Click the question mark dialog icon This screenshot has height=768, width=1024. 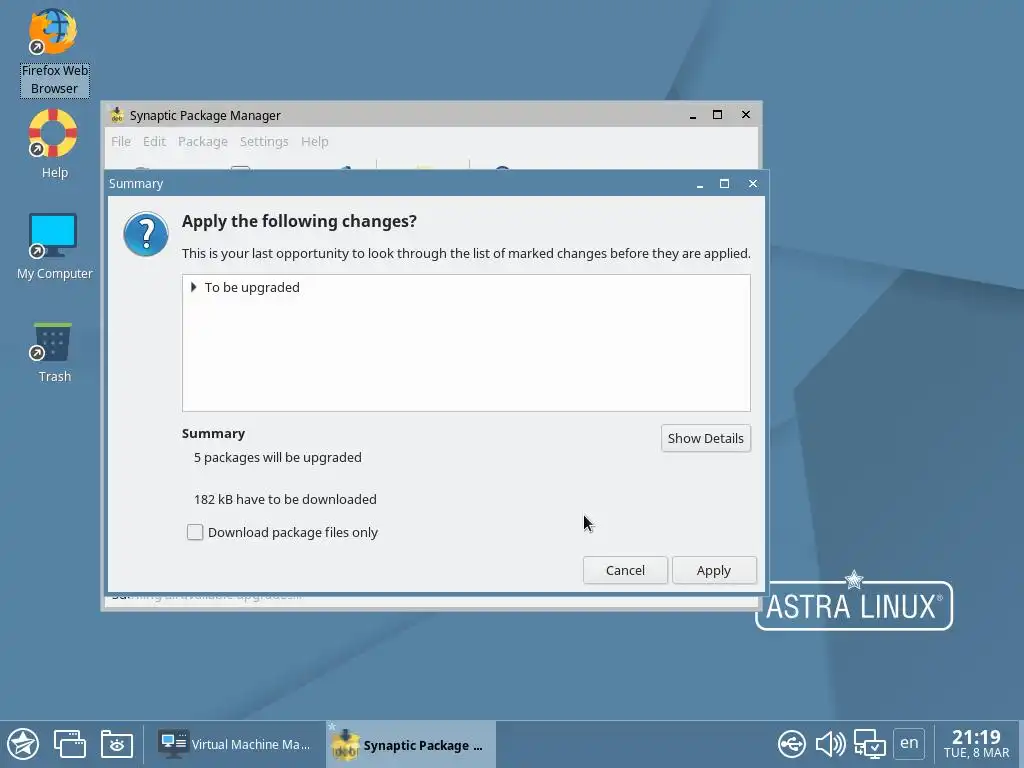(146, 234)
